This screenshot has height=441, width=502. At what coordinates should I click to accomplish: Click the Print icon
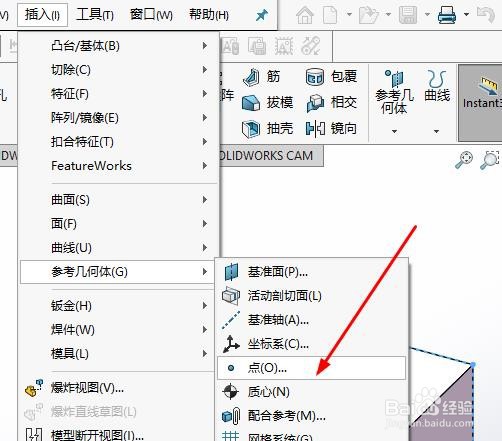447,15
